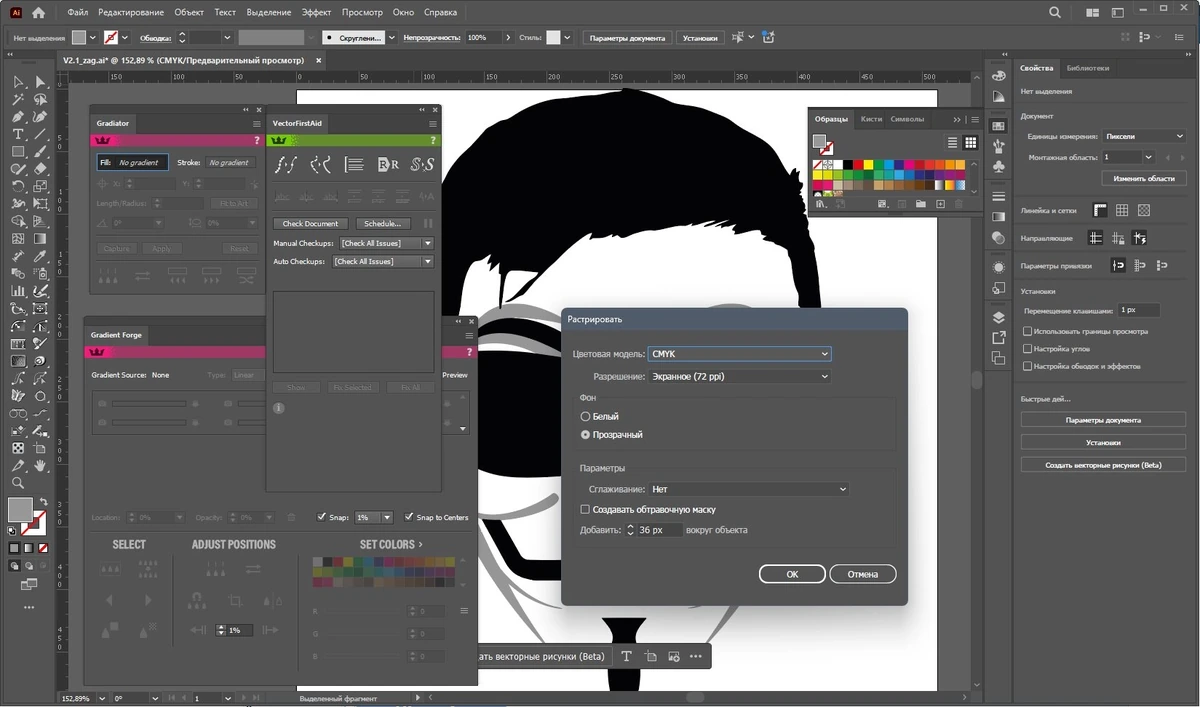This screenshot has height=707, width=1200.
Task: Select the Rectangle tool
Action: pos(18,152)
